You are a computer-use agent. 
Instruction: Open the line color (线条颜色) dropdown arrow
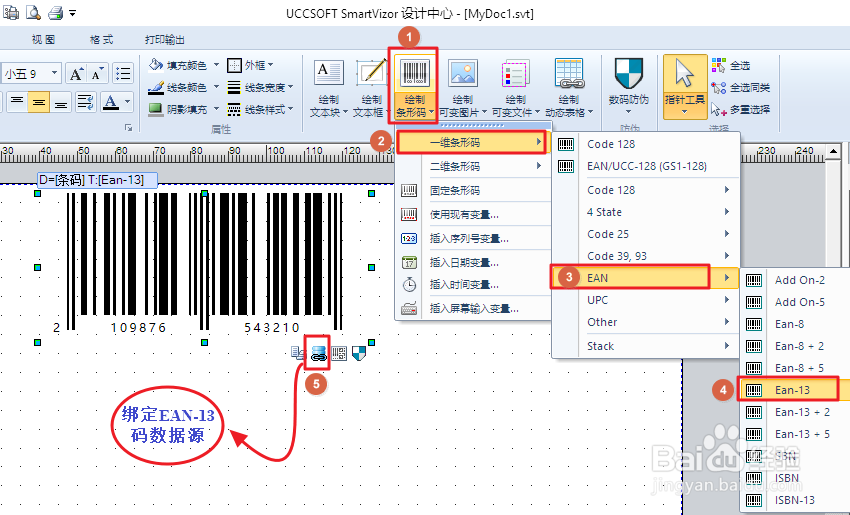[216, 87]
